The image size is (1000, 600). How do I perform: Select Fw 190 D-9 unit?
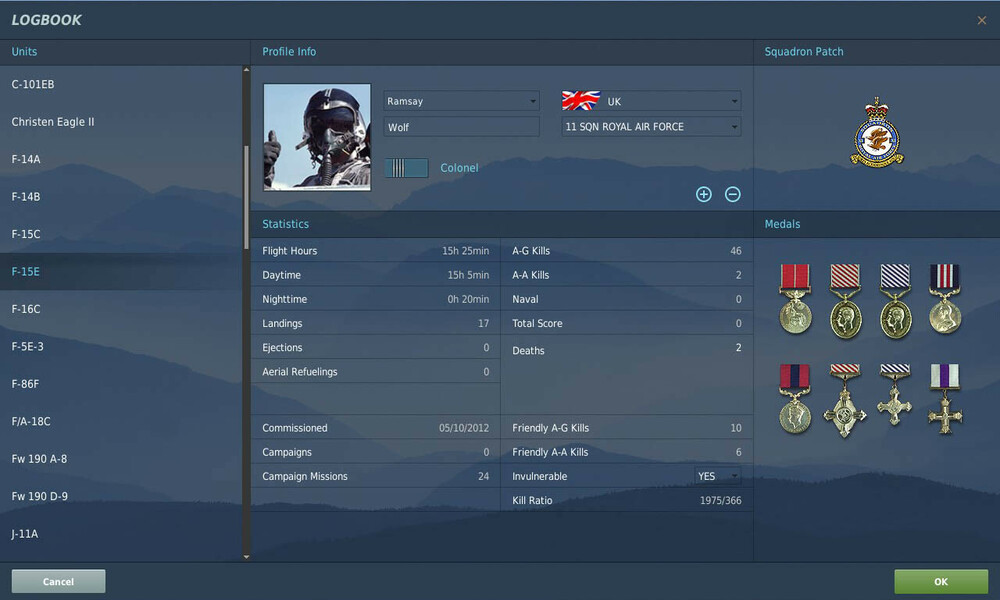click(121, 496)
